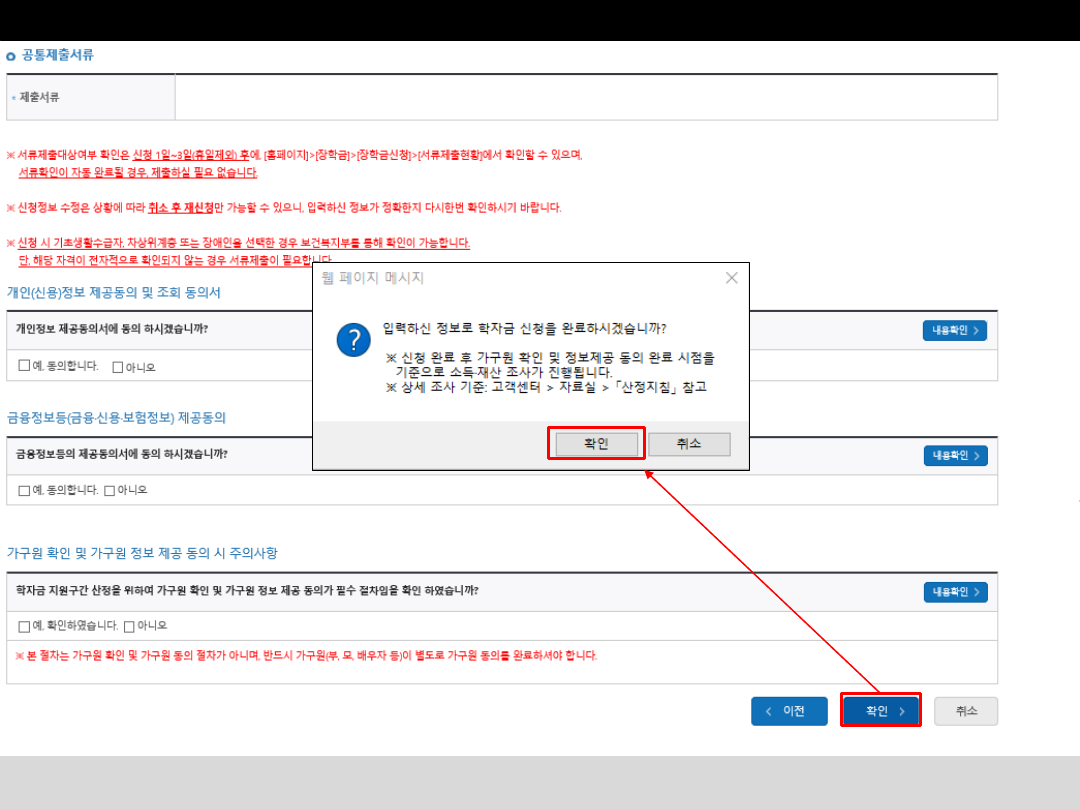Click underlined '취소 후 재신청' text
The width and height of the screenshot is (1080, 810).
(x=180, y=208)
